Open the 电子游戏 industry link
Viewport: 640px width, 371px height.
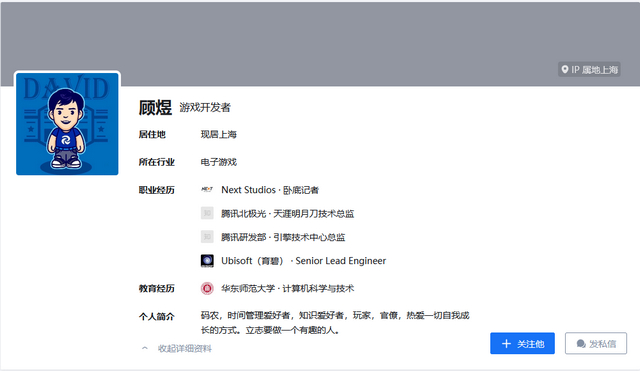click(x=219, y=162)
